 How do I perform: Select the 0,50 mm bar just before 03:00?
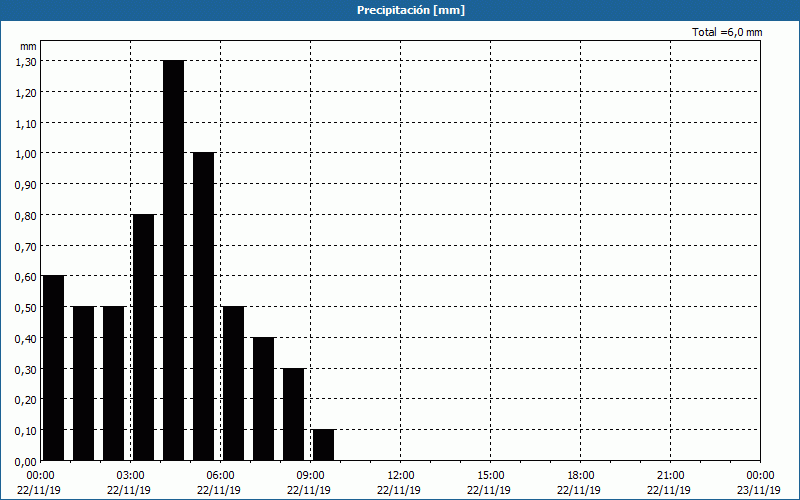[113, 384]
